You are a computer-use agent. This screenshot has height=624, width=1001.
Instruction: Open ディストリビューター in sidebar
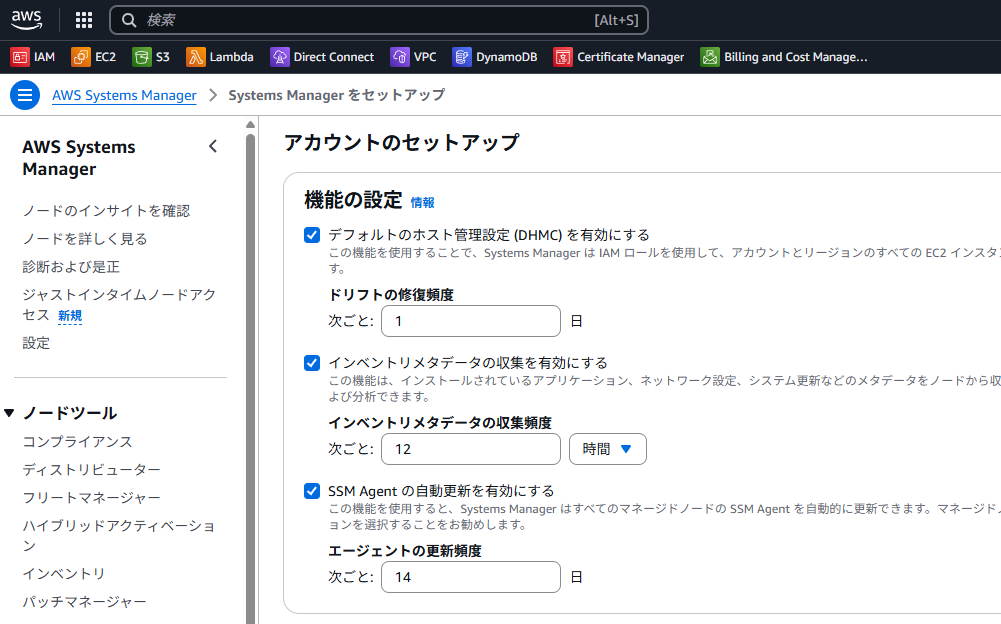(91, 470)
